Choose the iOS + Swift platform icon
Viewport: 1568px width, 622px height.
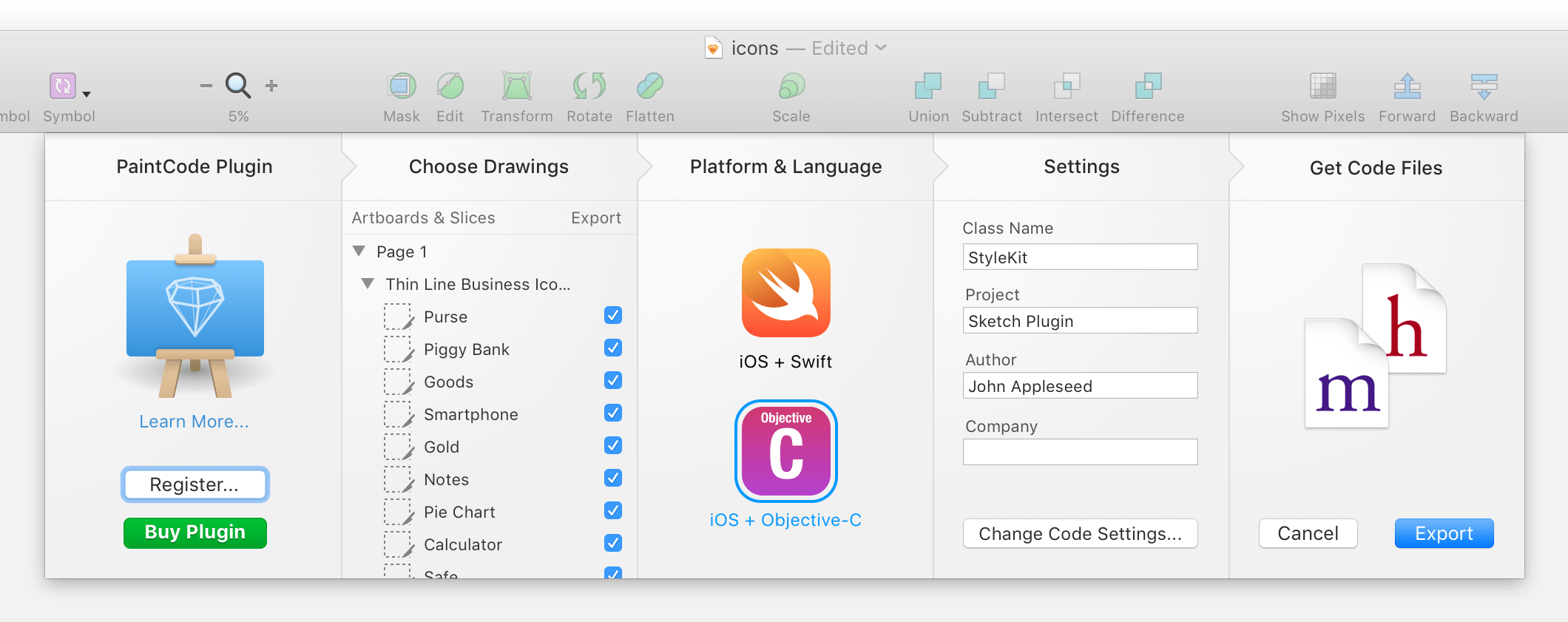point(786,293)
